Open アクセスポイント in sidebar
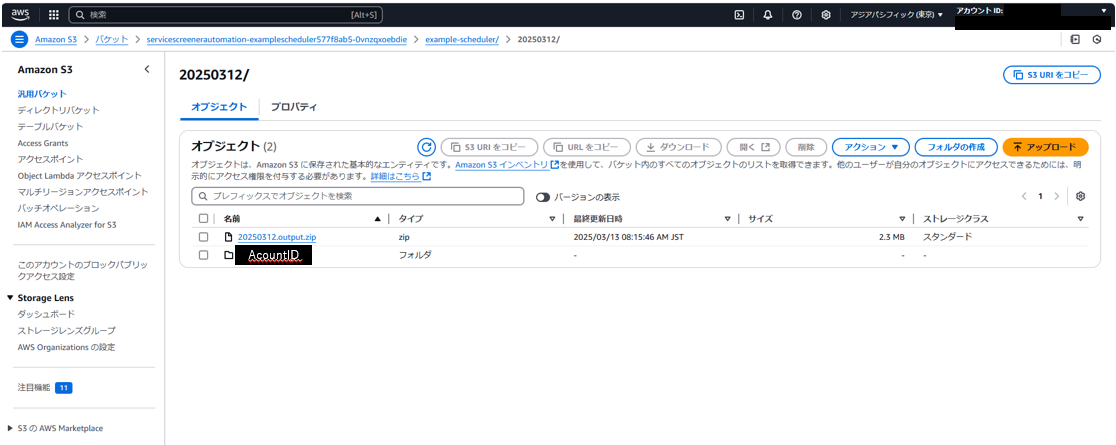 coord(50,159)
